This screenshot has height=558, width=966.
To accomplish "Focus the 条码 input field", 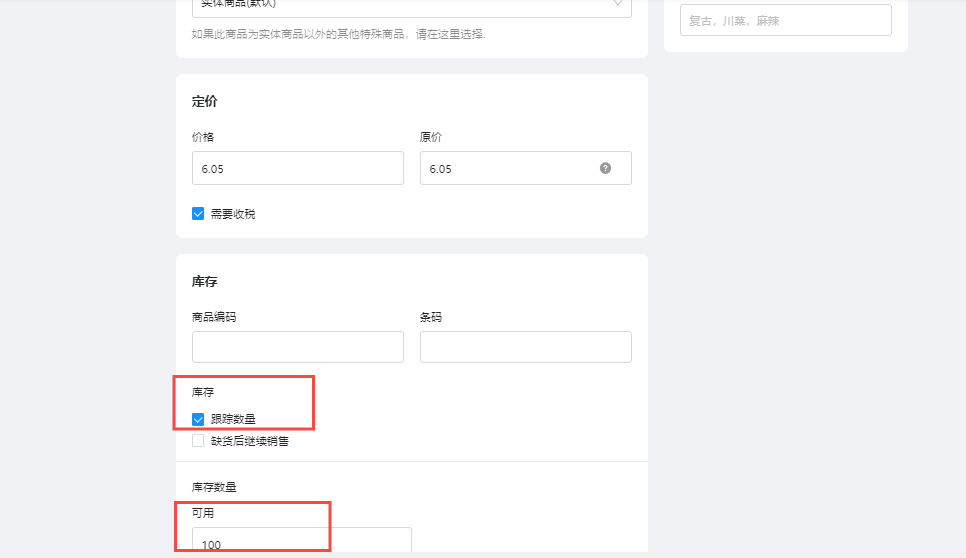I will pos(526,347).
